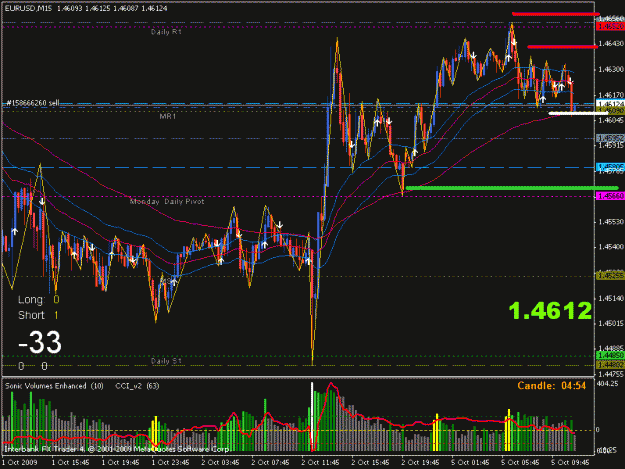Click the '2 Oct 11:45' time axis label
The image size is (625, 469).
[320, 462]
